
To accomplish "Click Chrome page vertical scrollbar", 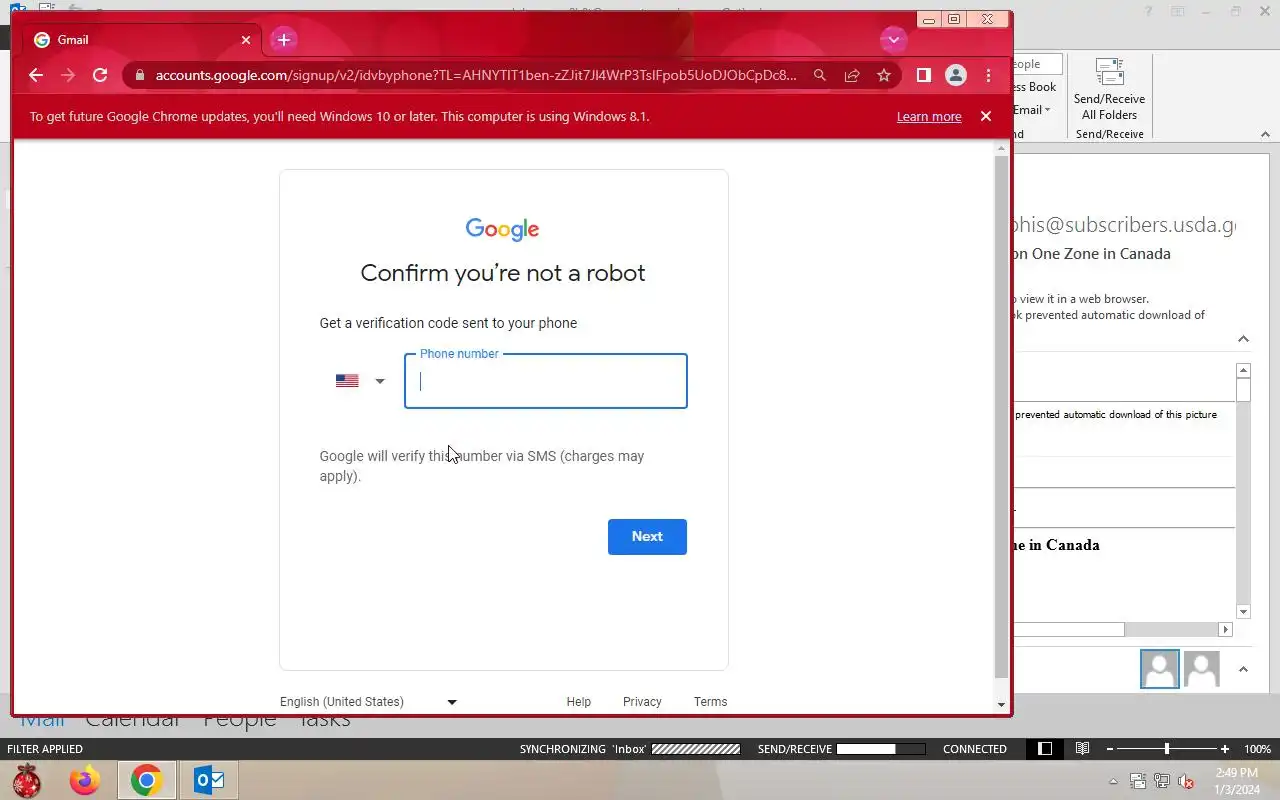I will (1002, 417).
